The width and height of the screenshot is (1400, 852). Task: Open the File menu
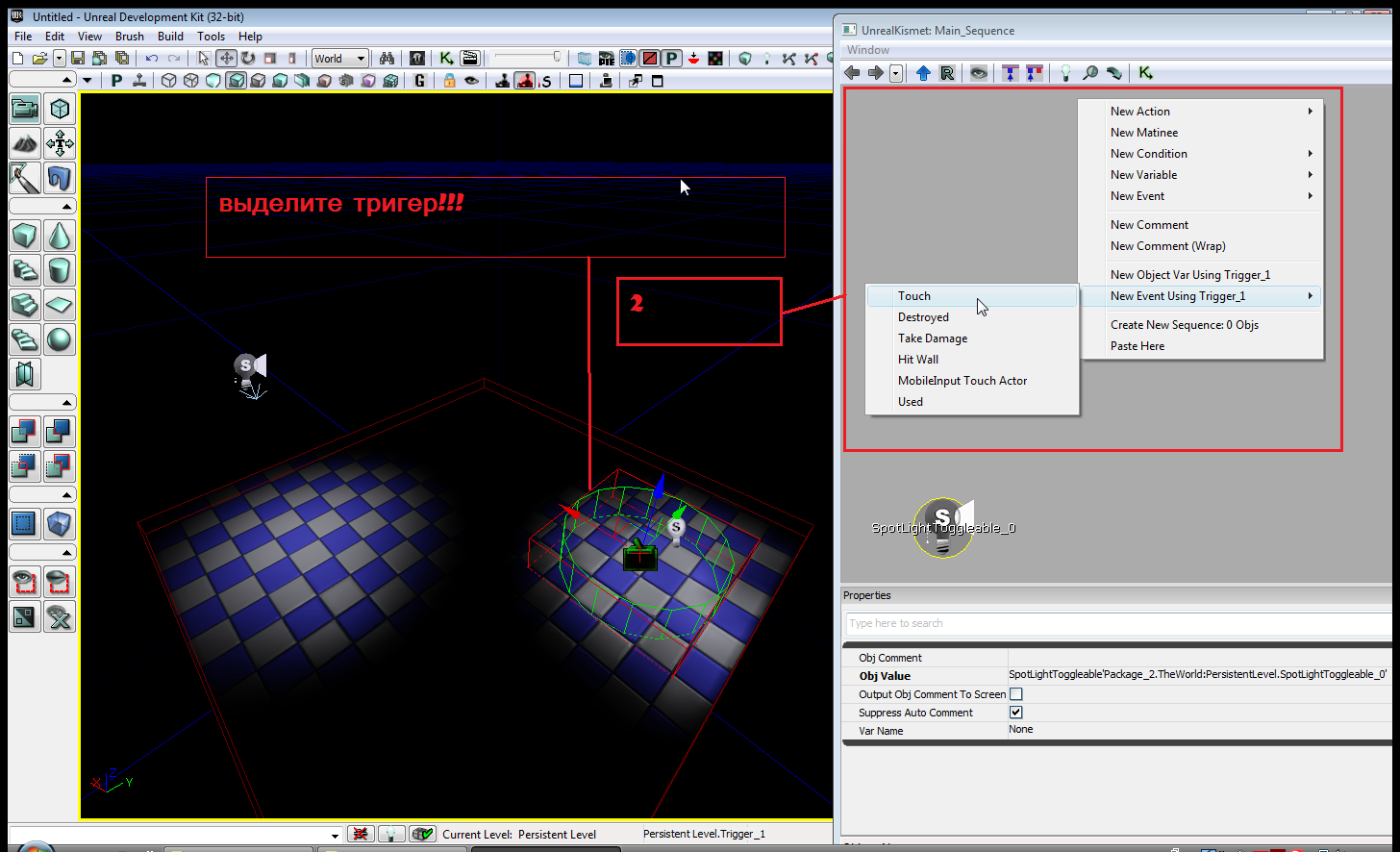pos(23,37)
